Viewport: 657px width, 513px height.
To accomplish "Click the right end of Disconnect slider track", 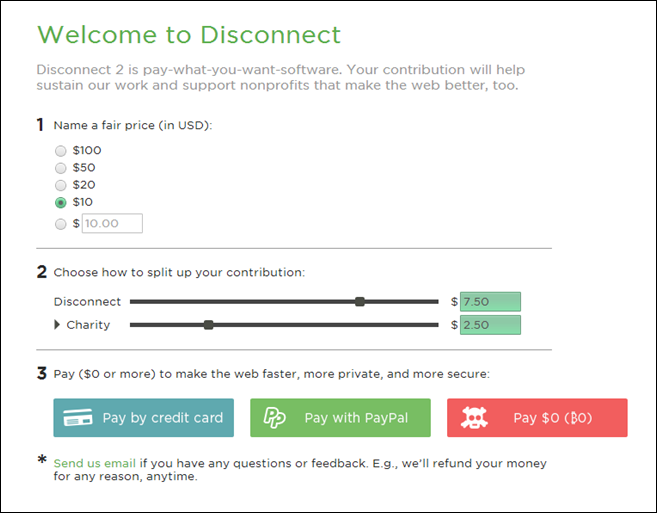I will [436, 302].
